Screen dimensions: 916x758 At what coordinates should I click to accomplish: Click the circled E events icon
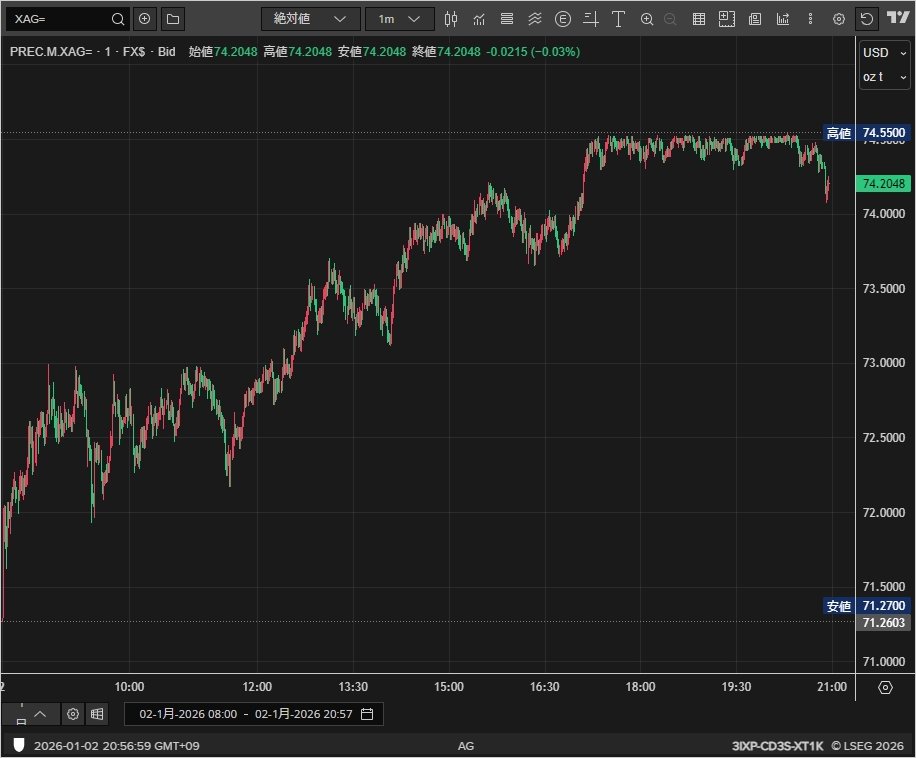click(563, 19)
